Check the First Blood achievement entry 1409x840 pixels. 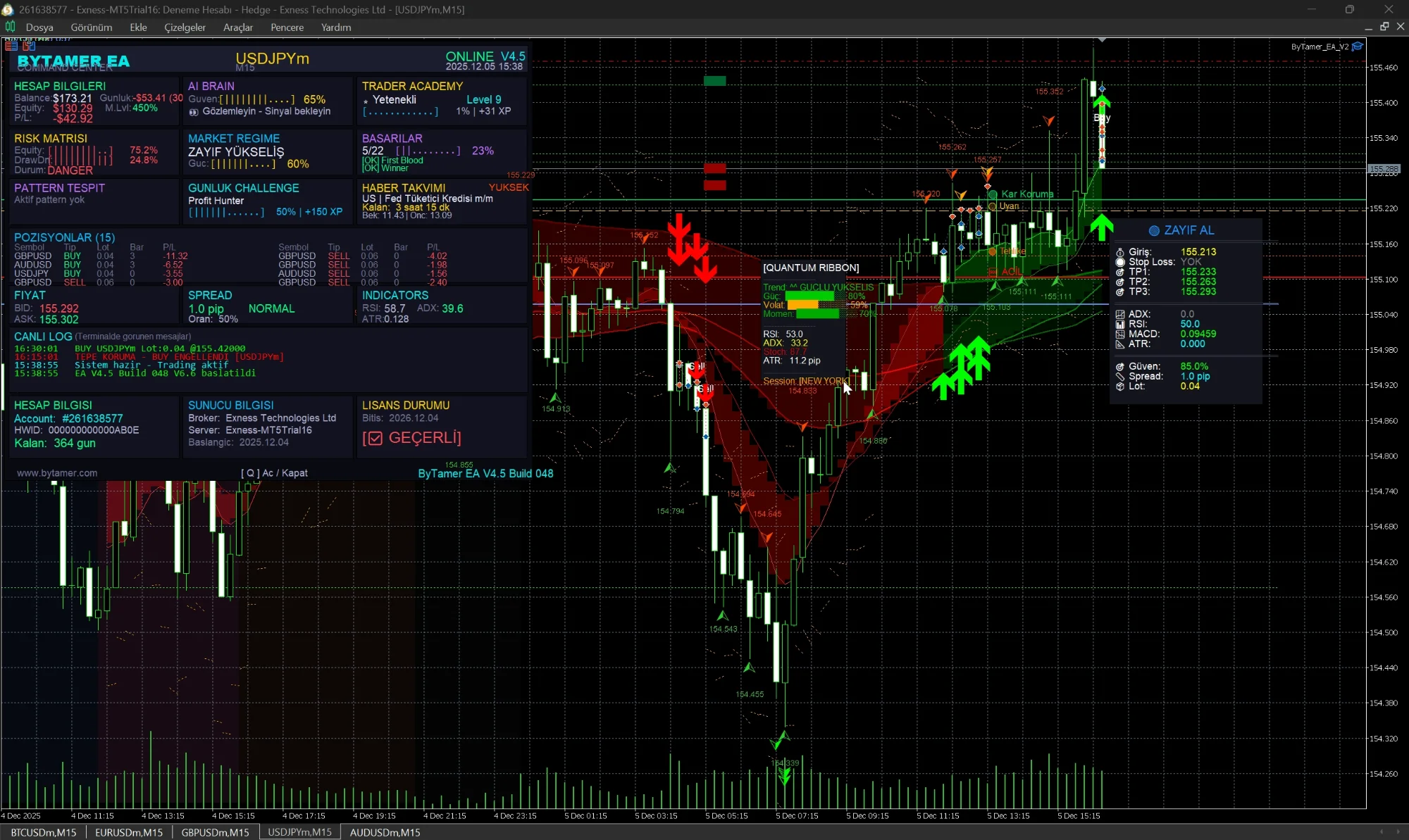click(393, 160)
